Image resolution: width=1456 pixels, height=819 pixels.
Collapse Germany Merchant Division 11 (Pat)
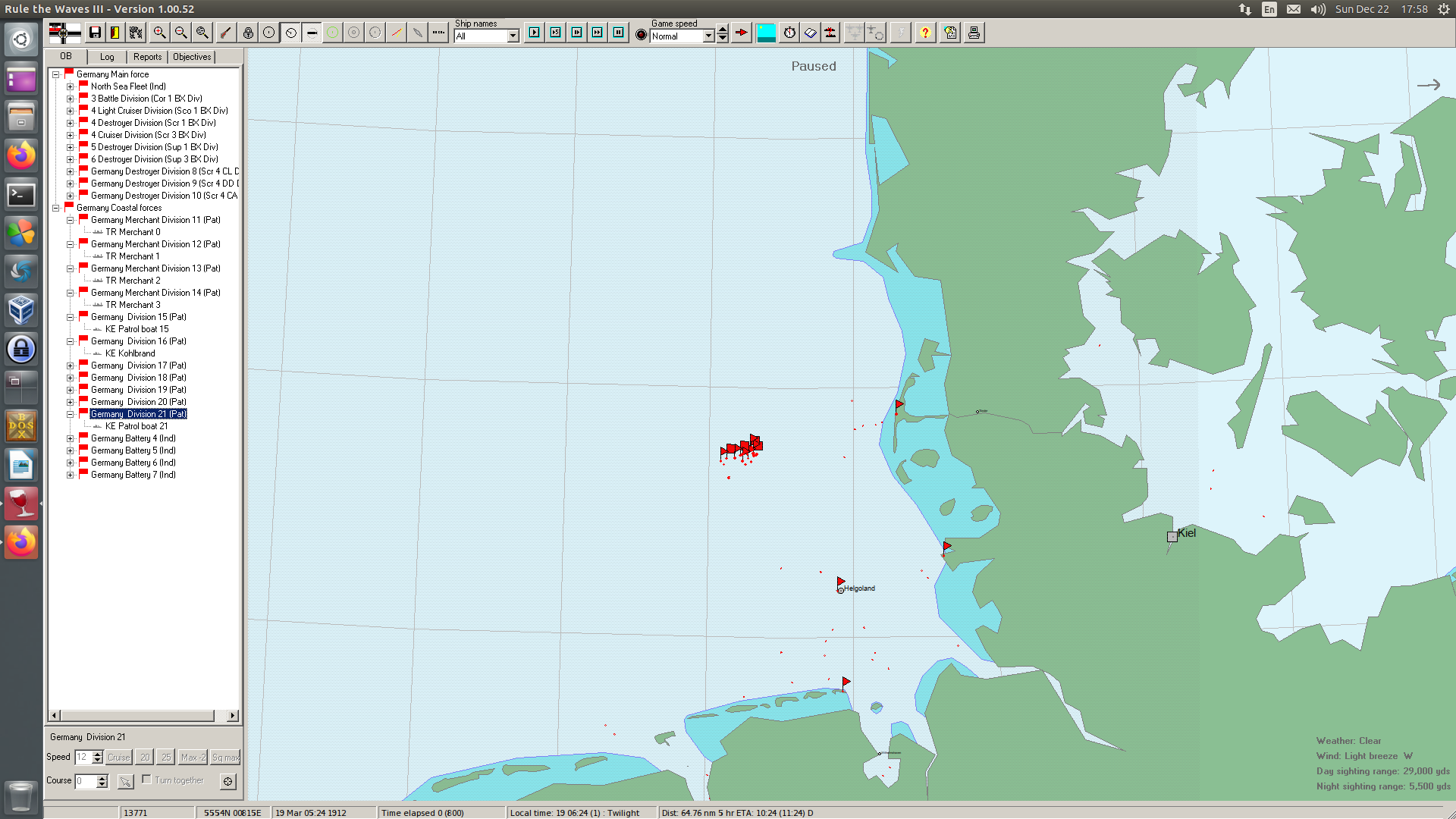(x=70, y=220)
